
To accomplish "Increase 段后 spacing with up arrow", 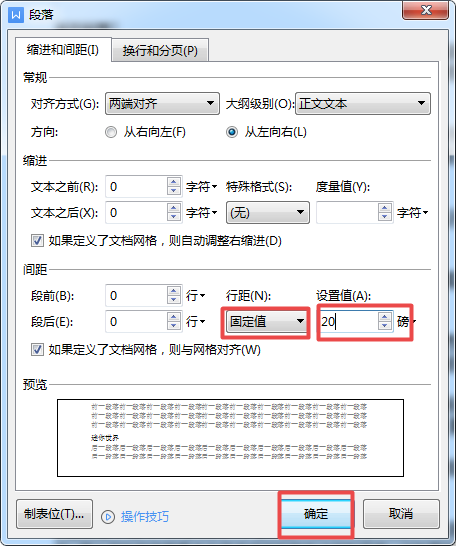I will point(174,317).
